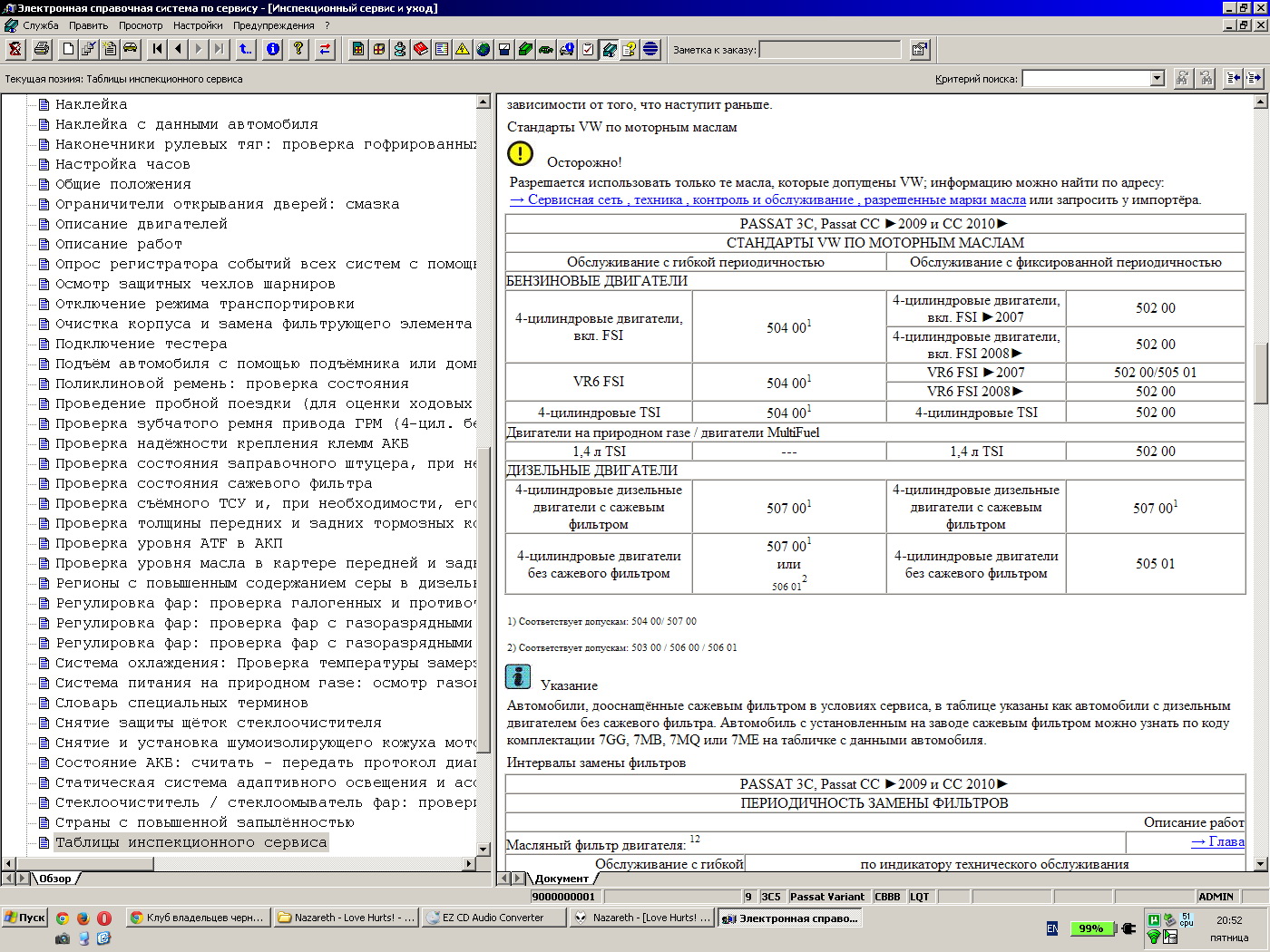Image resolution: width=1270 pixels, height=952 pixels.
Task: Click Passat Variant in status bar
Action: point(827,897)
